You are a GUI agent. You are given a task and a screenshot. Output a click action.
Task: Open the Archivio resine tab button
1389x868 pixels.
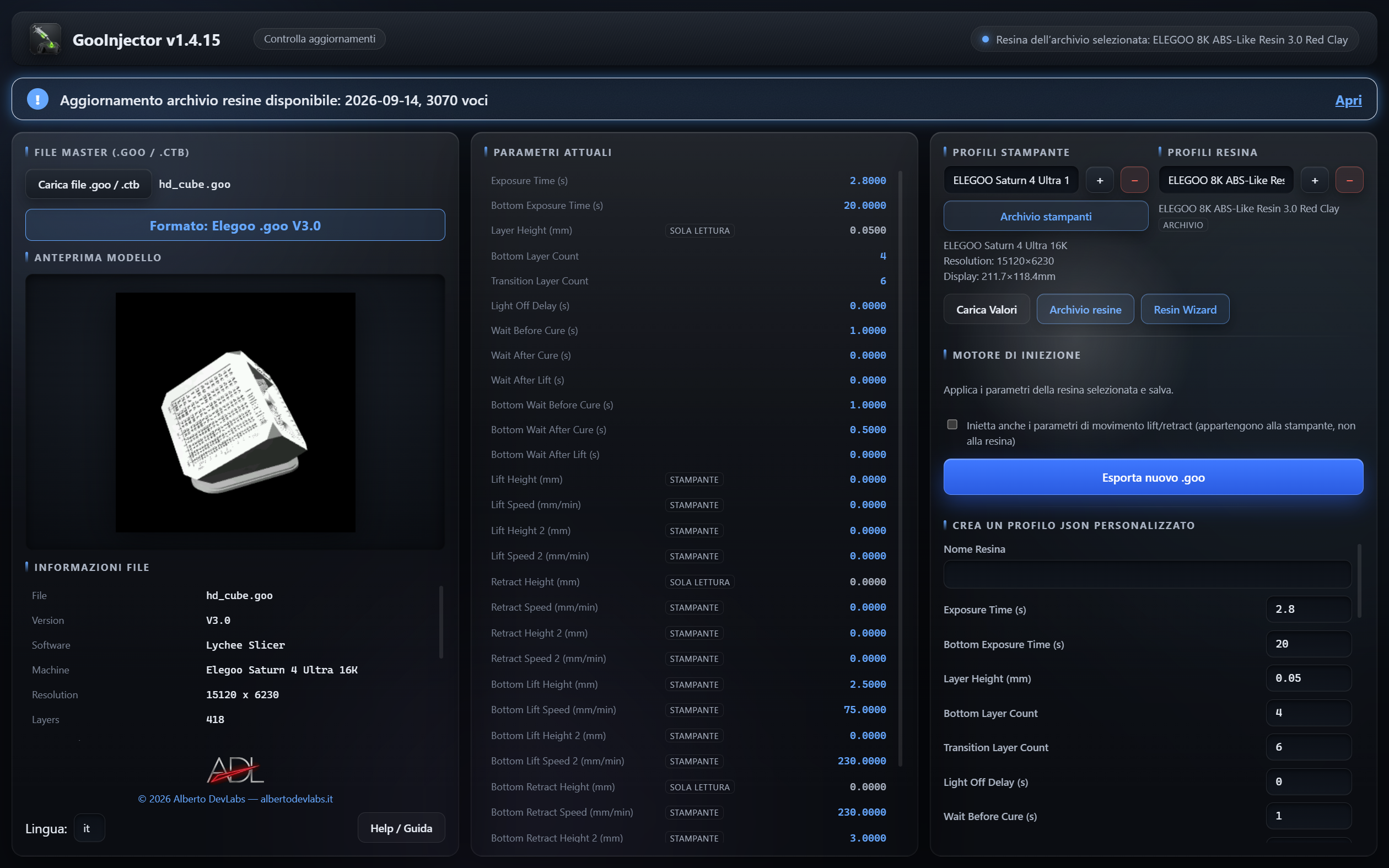tap(1085, 309)
